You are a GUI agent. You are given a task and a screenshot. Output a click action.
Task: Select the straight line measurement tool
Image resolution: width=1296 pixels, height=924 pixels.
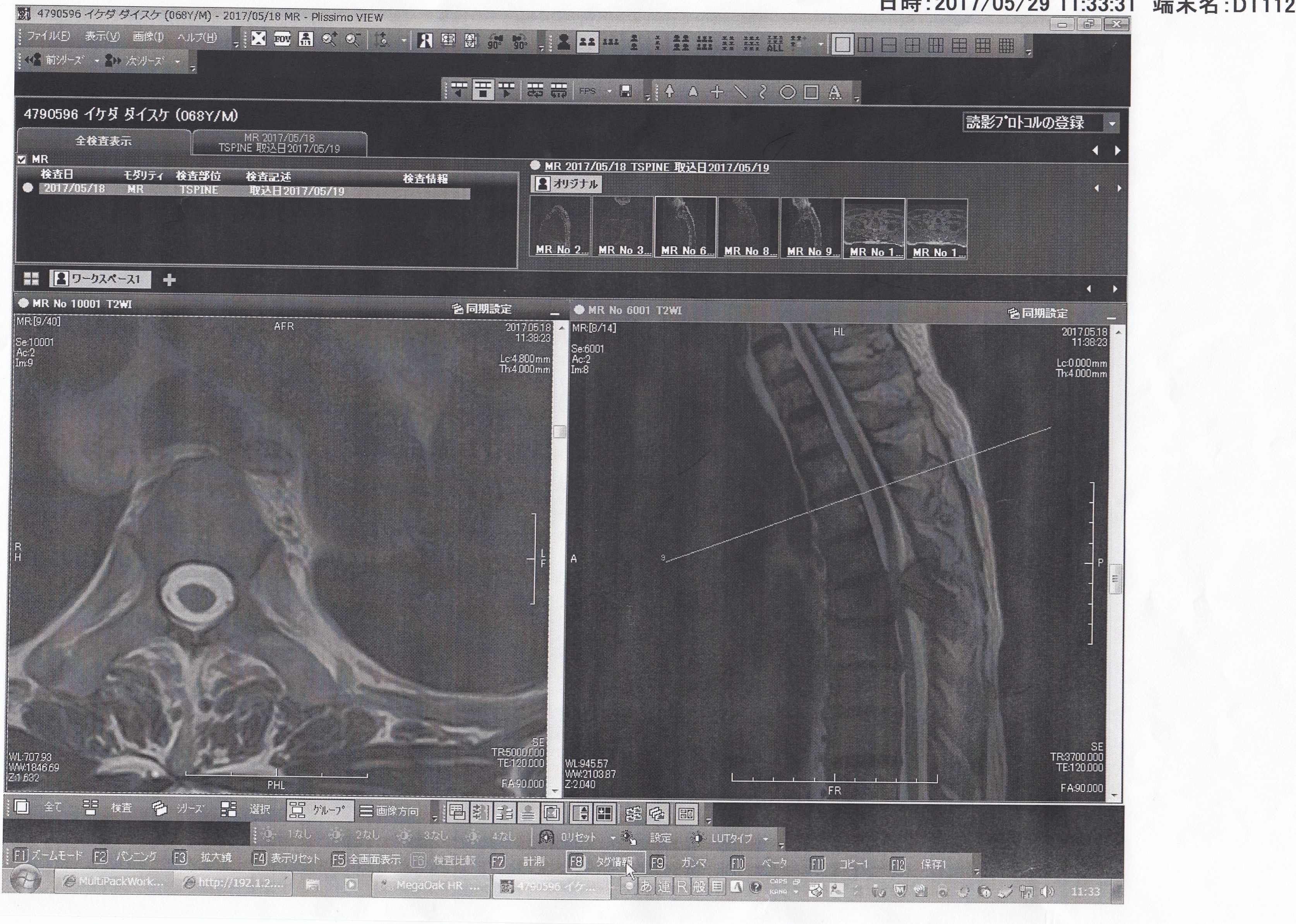[740, 92]
